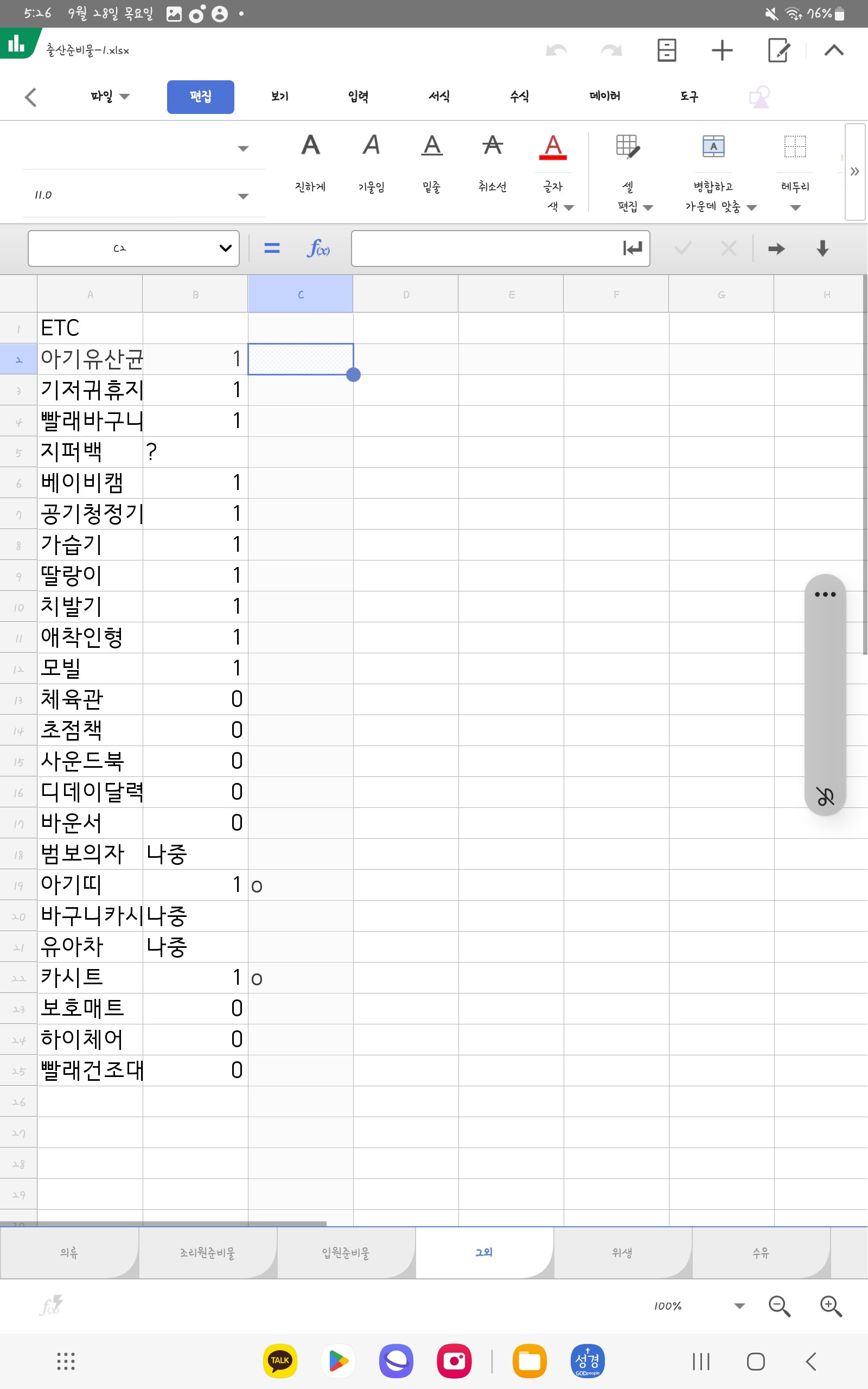This screenshot has width=868, height=1389.
Task: Click the undo arrow icon
Action: (x=556, y=50)
